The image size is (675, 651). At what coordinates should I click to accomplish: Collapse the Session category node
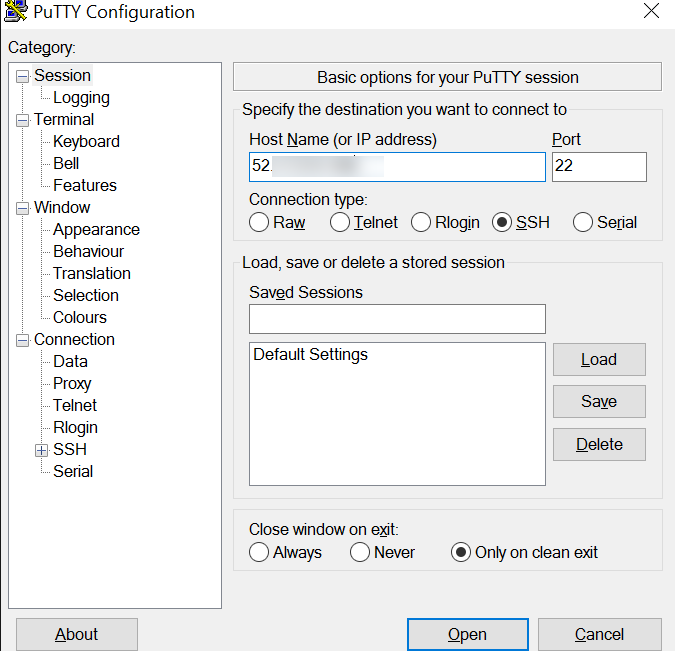[x=23, y=76]
